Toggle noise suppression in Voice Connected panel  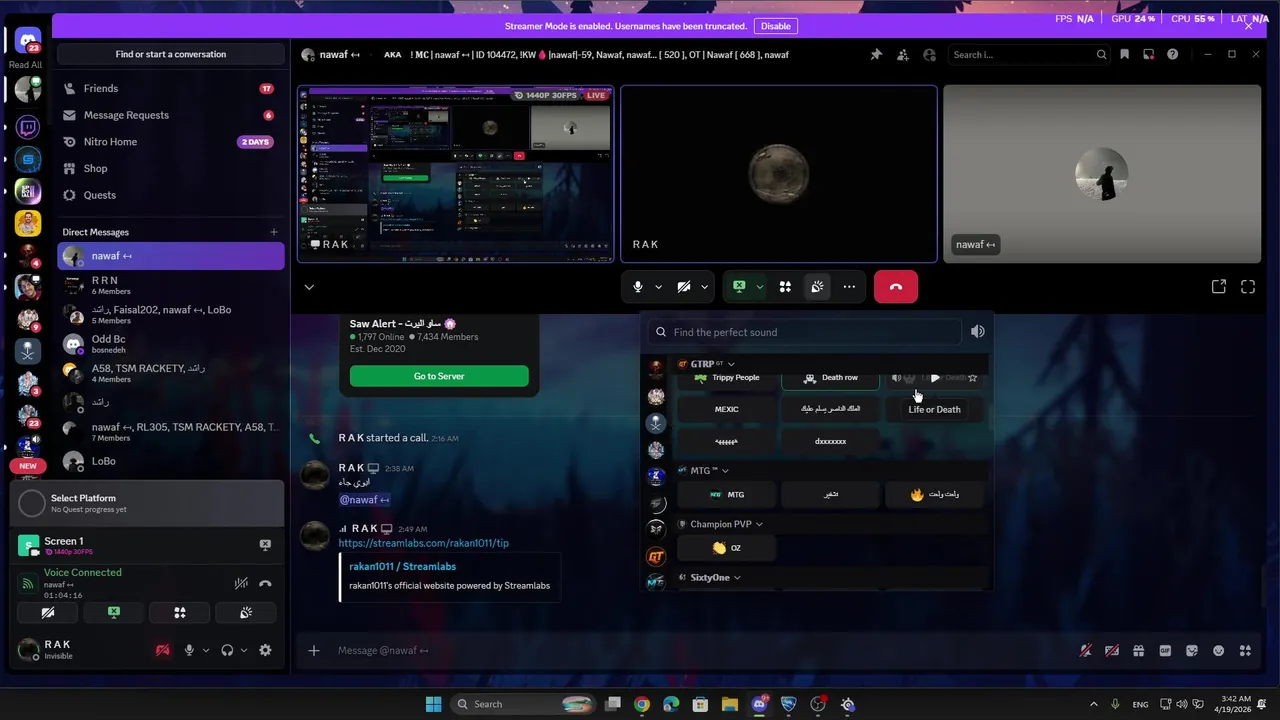point(241,584)
